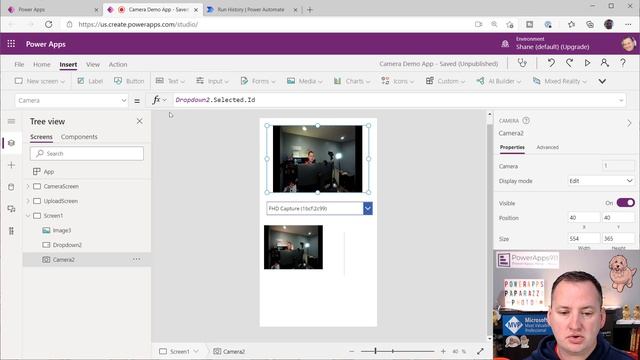Collapse Screen1 in tree view
The height and width of the screenshot is (360, 640).
[28, 216]
